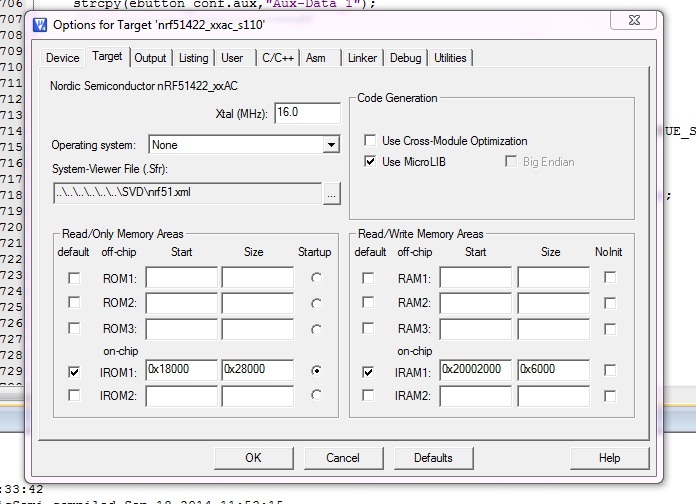
Task: Open Help for target options
Action: coord(609,458)
